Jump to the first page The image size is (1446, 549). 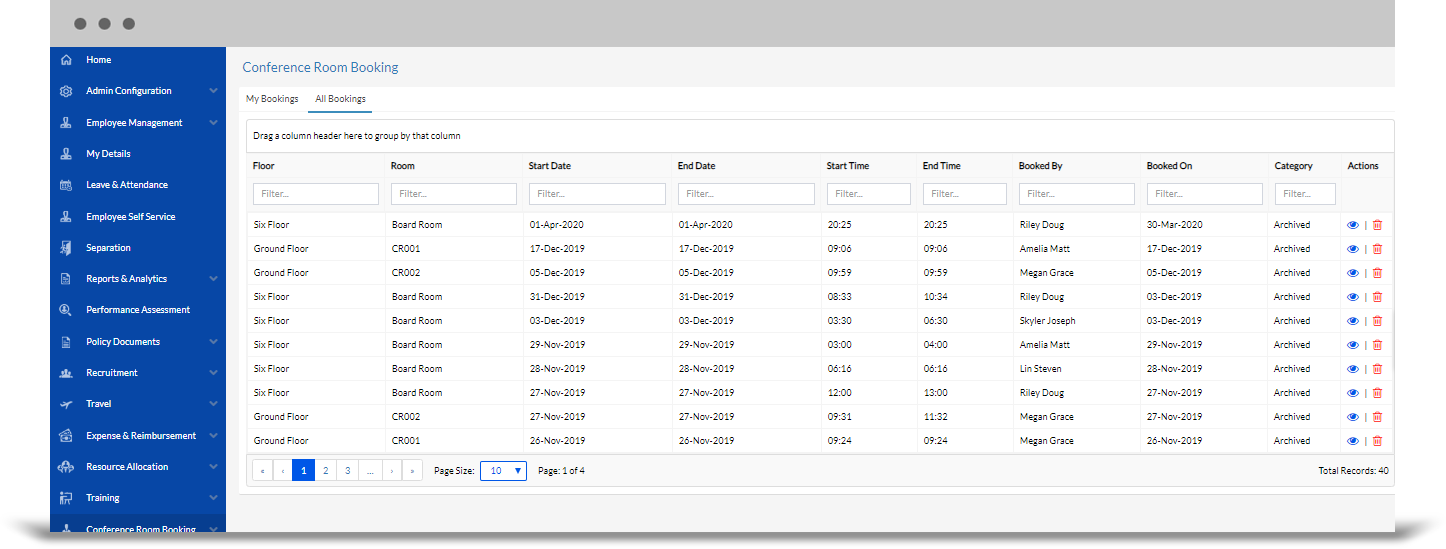[x=262, y=471]
